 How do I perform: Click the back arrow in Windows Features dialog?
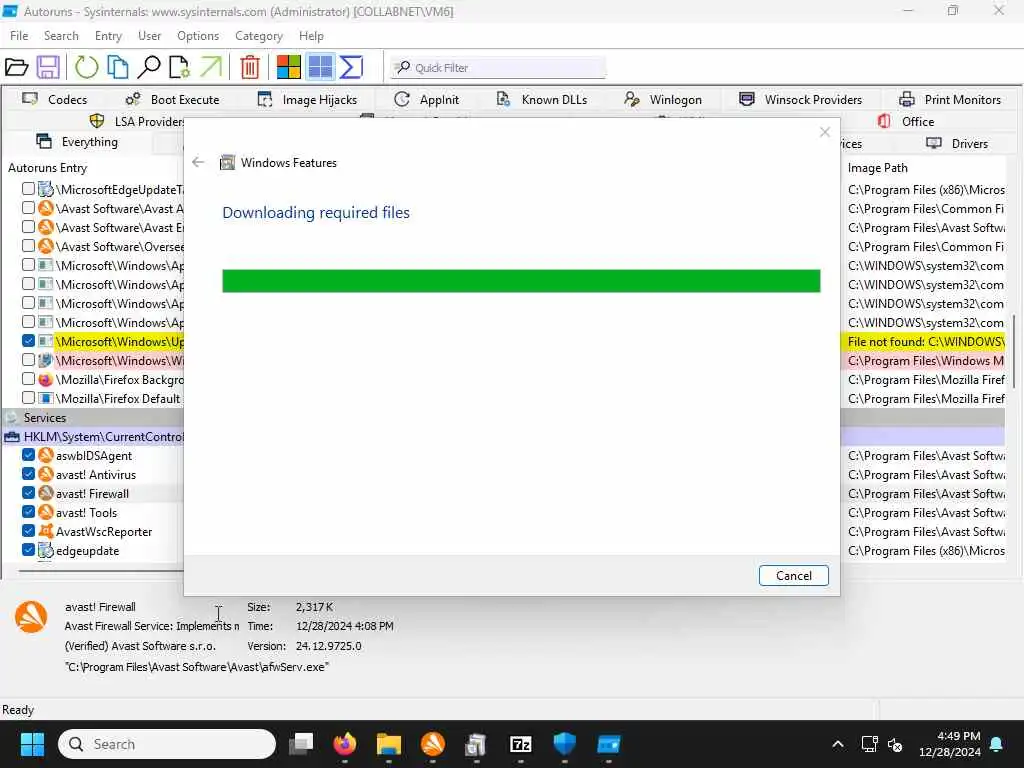pos(199,162)
